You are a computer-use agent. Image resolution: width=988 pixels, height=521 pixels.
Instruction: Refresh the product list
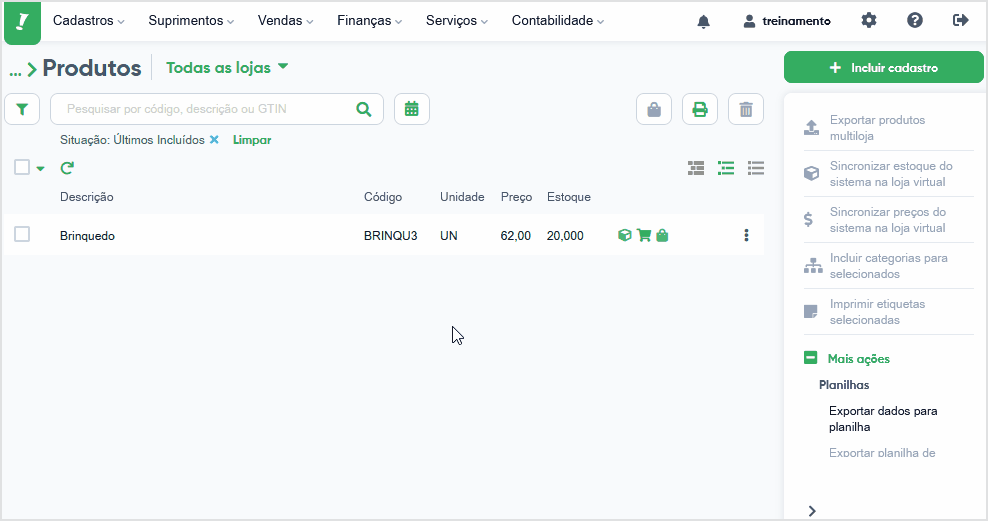click(67, 168)
